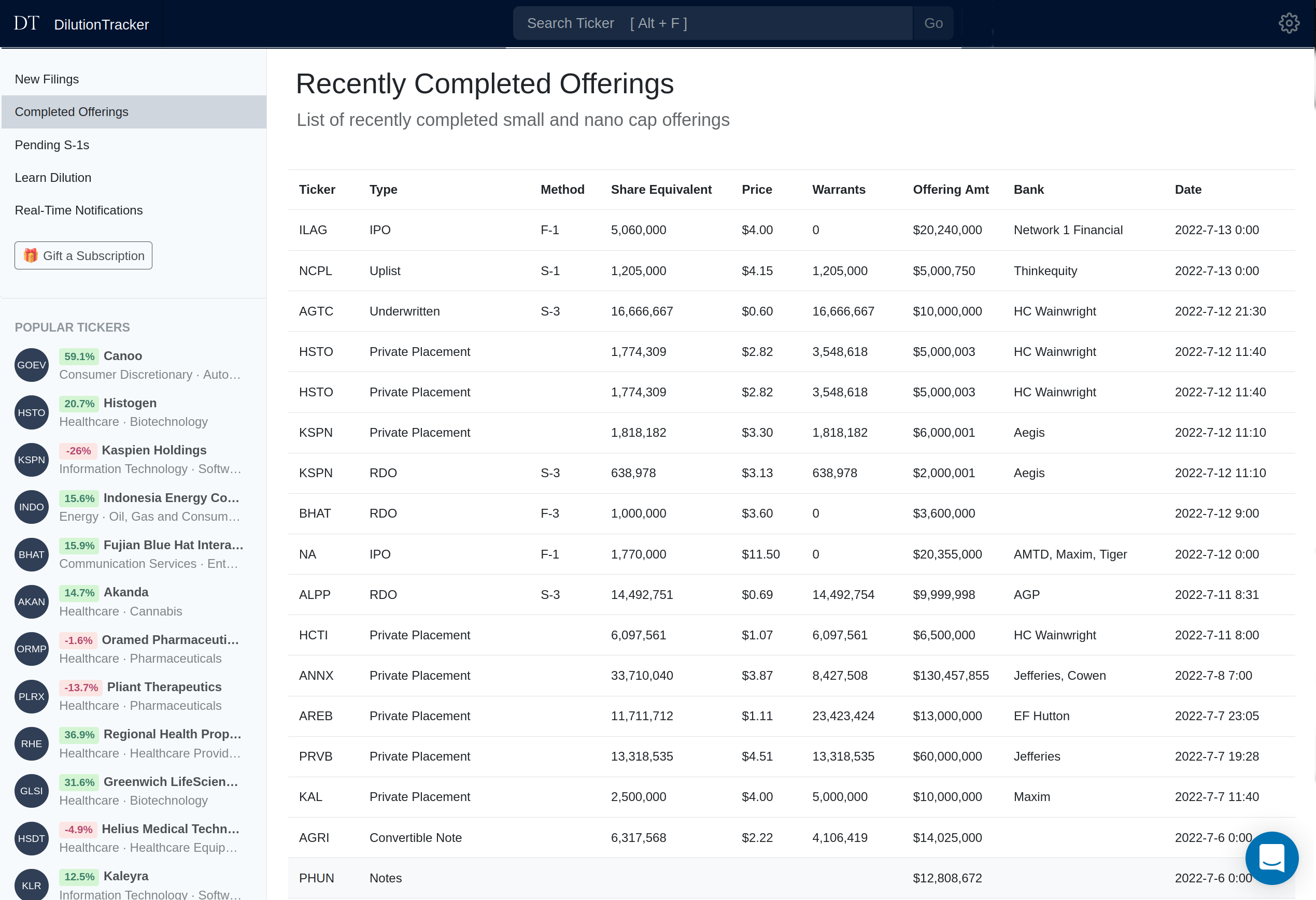Screen dimensions: 1316x900
Task: Click the DT logo icon
Action: coord(26,23)
